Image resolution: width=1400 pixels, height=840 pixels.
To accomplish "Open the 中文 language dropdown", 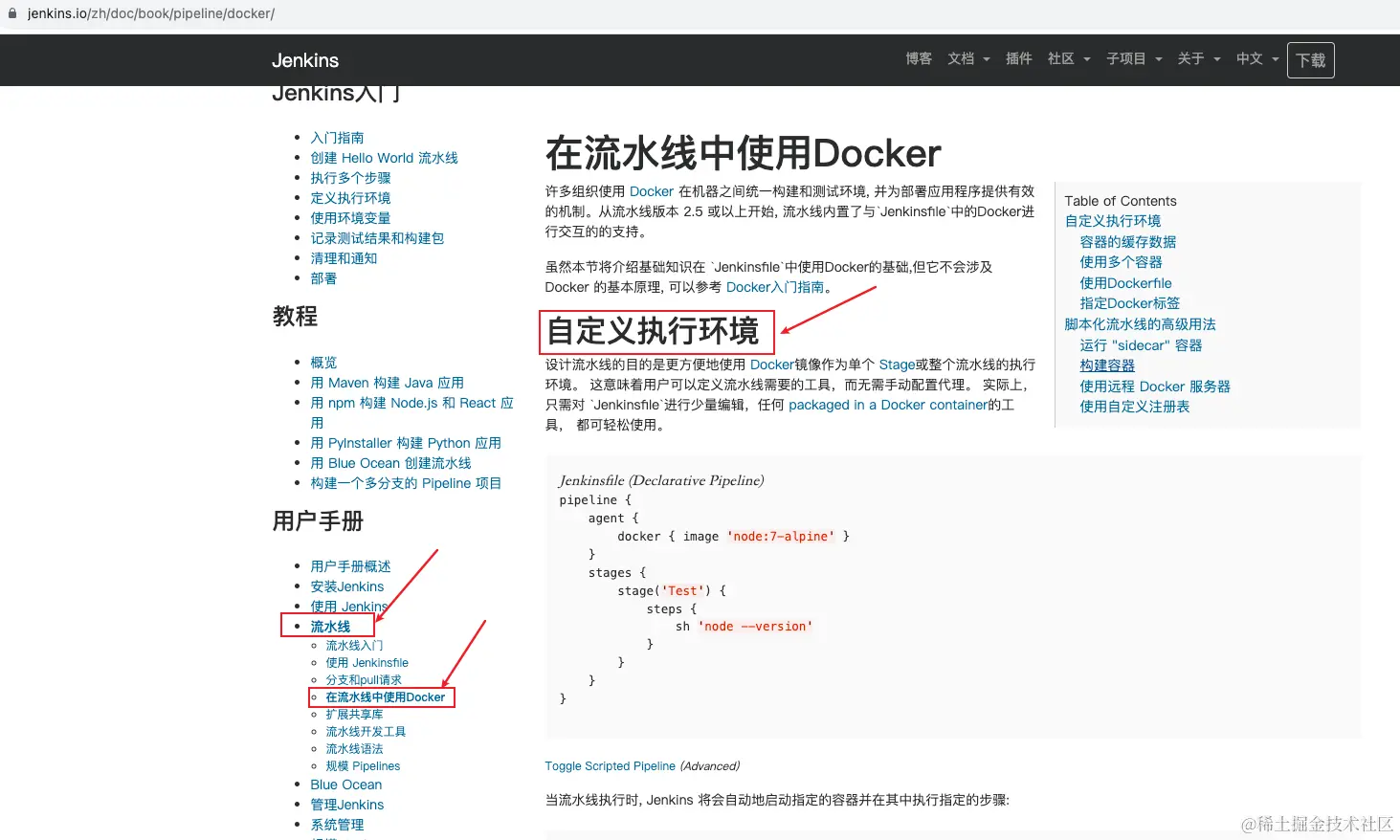I will coord(1257,59).
